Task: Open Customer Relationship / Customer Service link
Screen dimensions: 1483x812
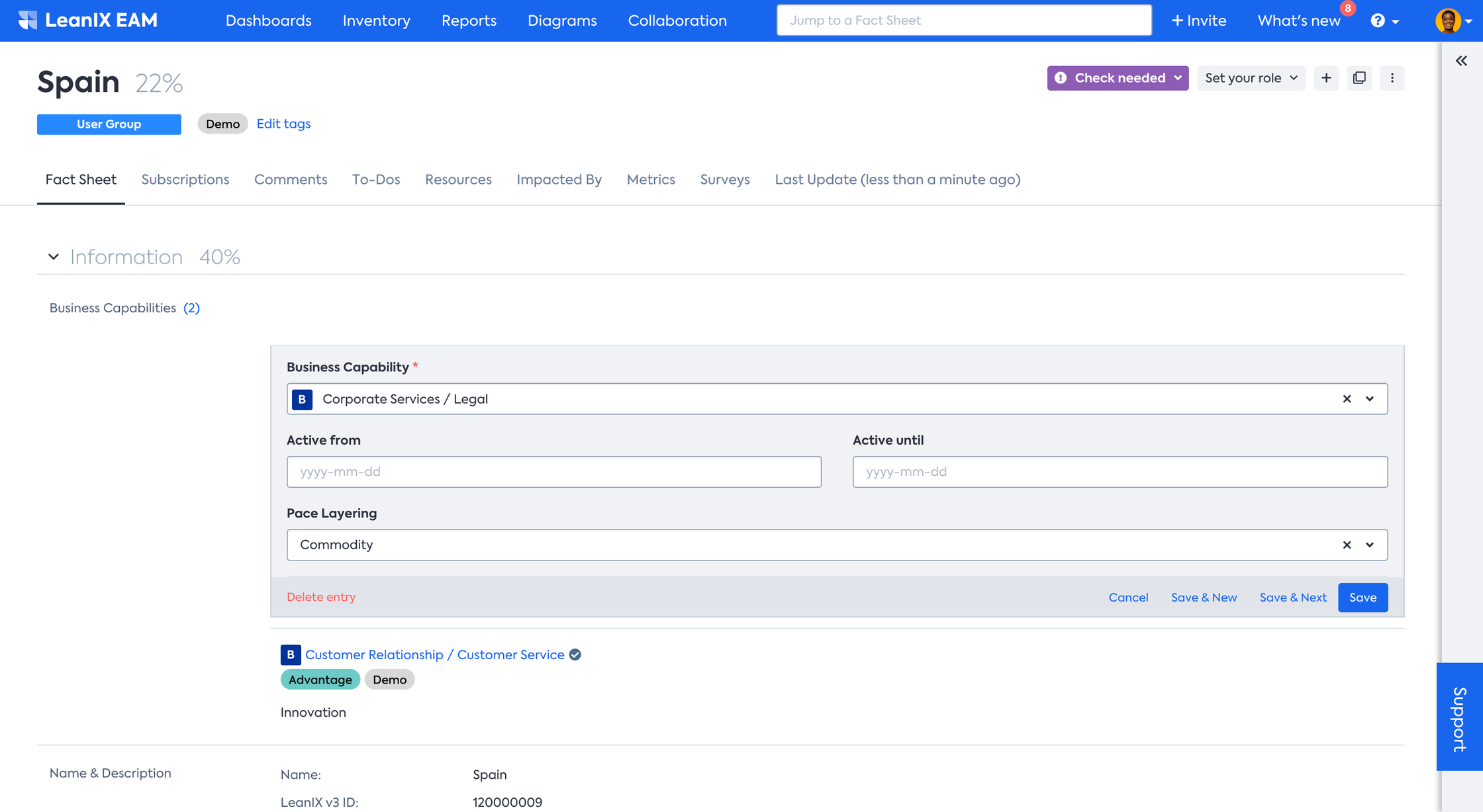Action: tap(434, 654)
